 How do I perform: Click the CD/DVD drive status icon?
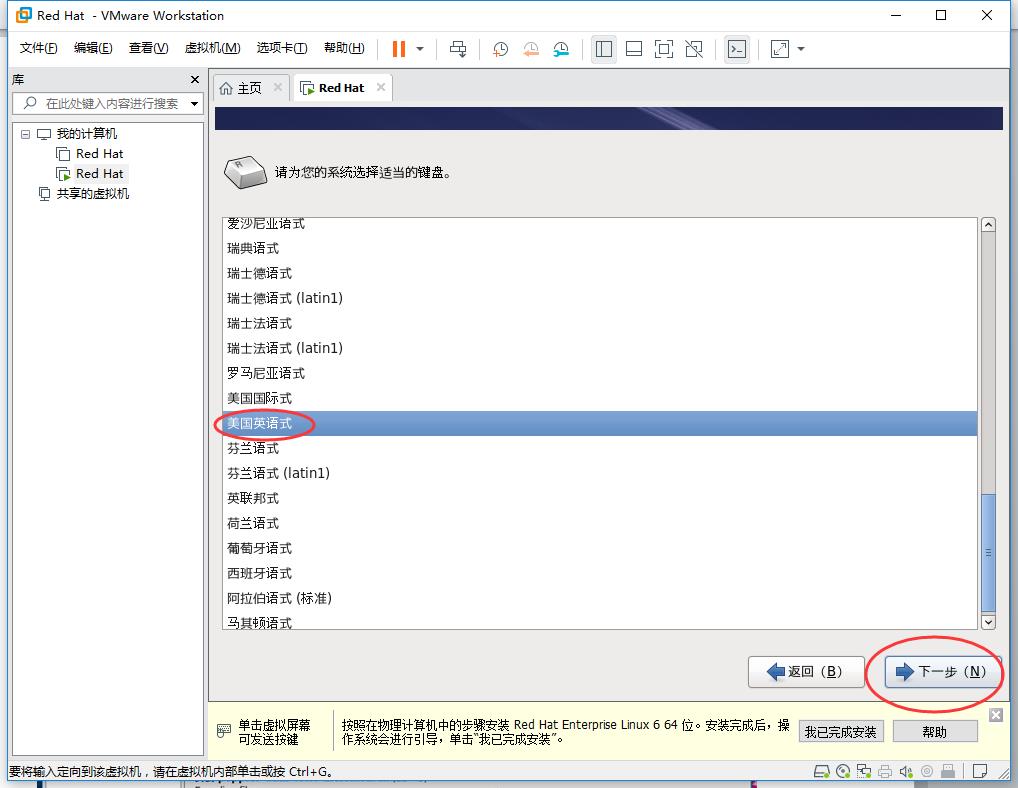[843, 771]
